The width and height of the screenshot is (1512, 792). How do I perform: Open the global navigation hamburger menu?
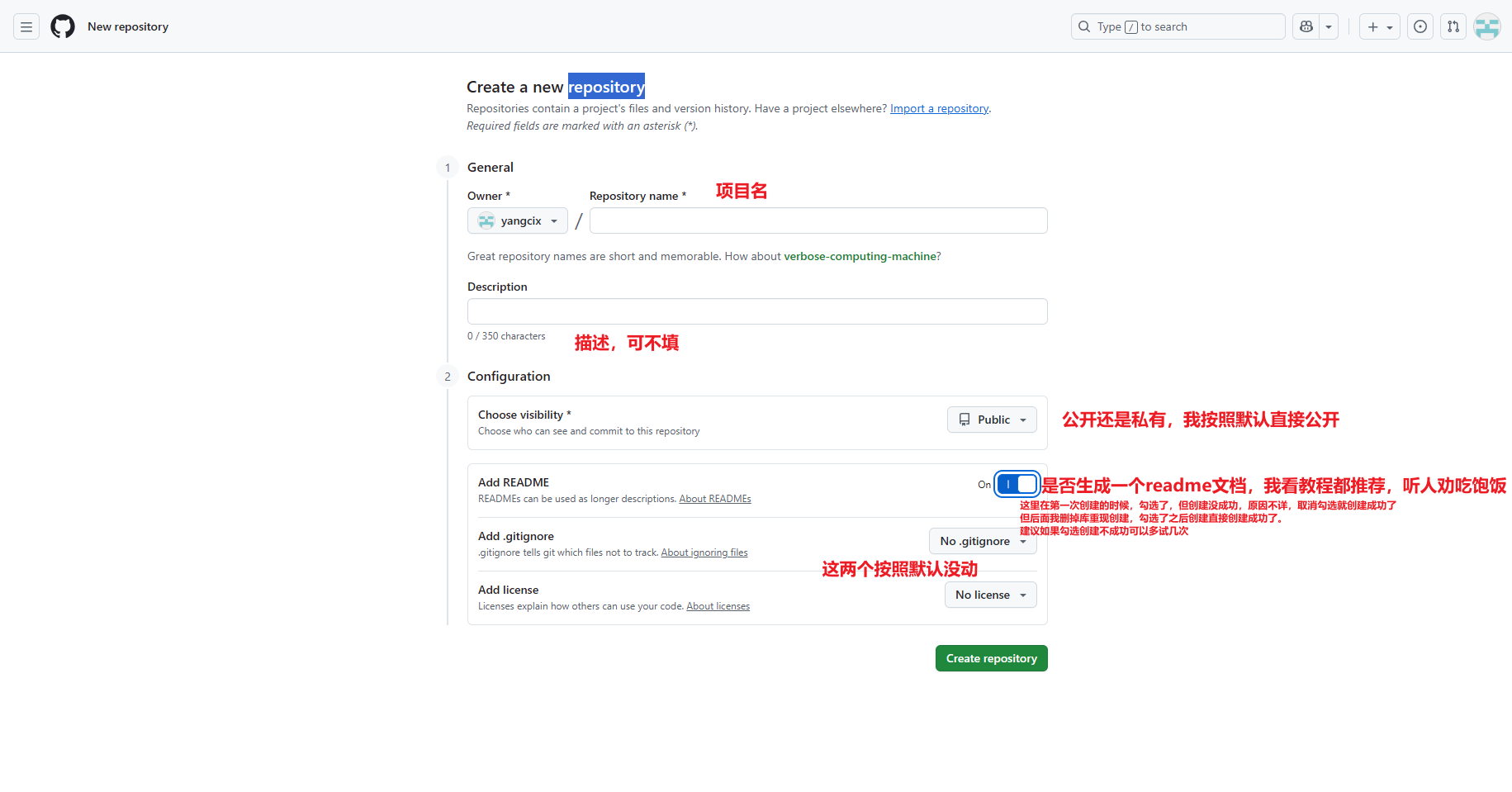[x=26, y=26]
